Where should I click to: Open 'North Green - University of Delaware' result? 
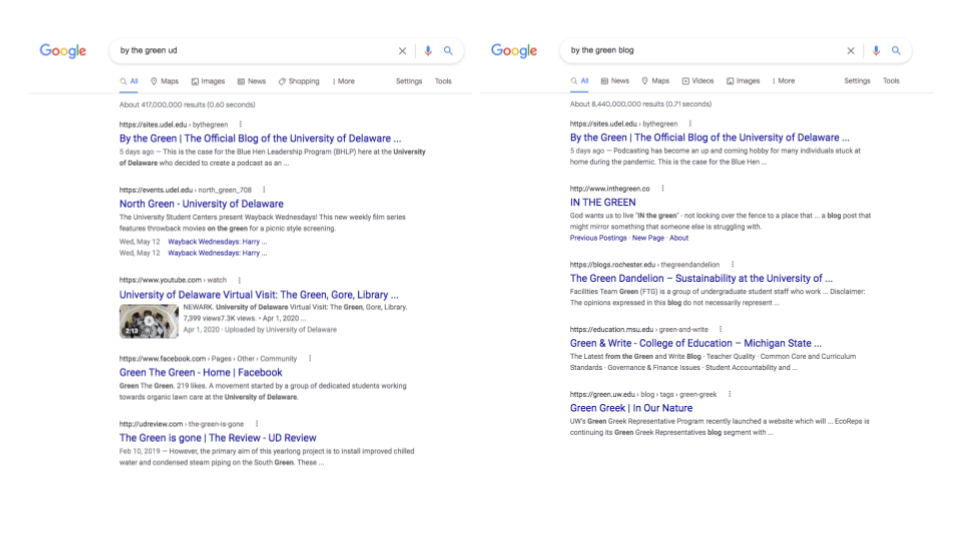(x=201, y=204)
